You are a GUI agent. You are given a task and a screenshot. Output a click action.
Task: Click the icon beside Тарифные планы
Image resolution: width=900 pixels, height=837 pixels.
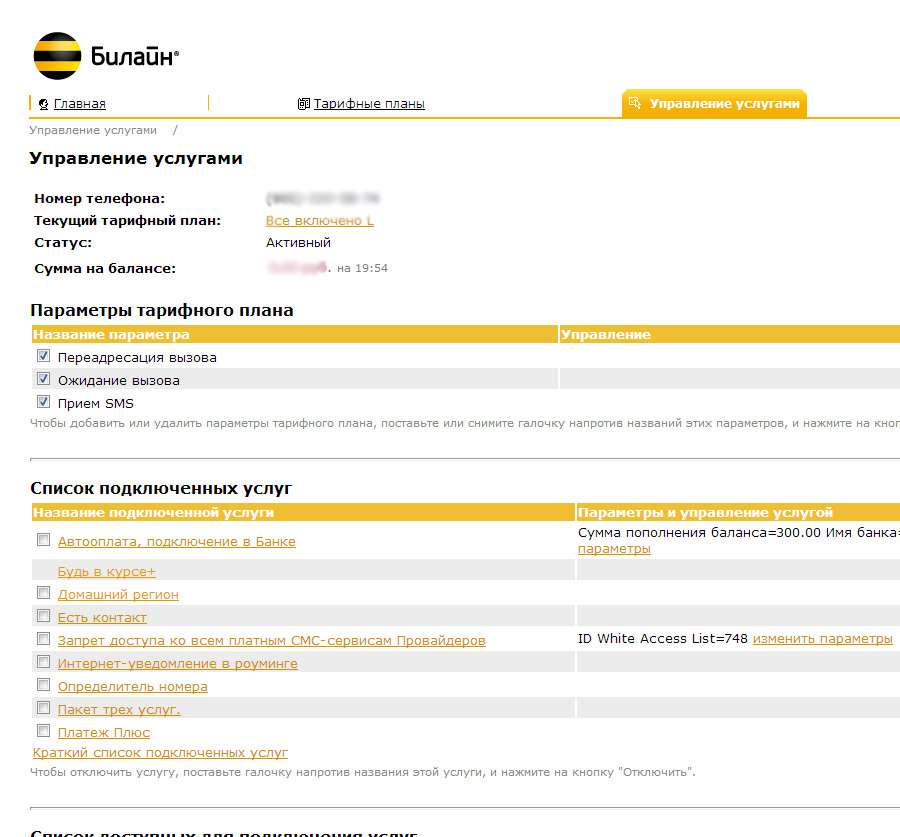(304, 104)
